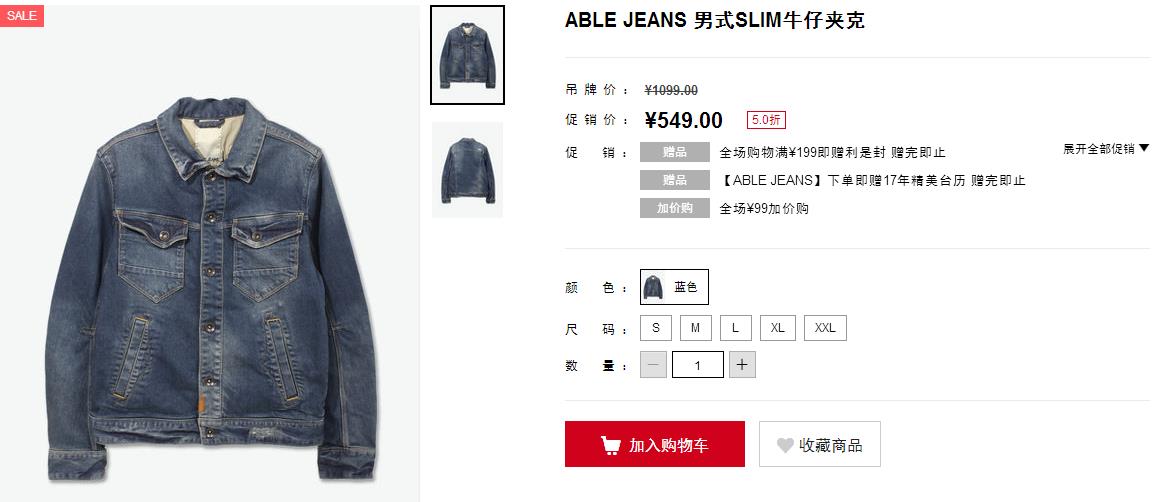
Task: Select the front view jacket thumbnail
Action: (x=467, y=55)
